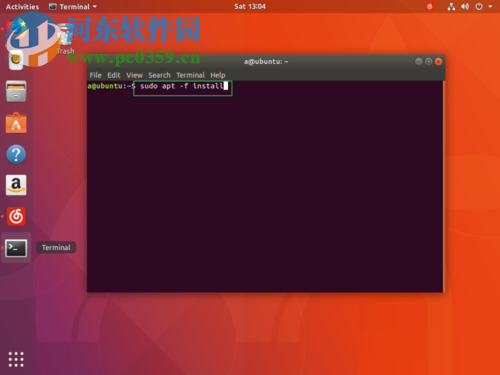Expand the system menu arrow at top right
Image resolution: width=500 pixels, height=375 pixels.
(x=490, y=6)
